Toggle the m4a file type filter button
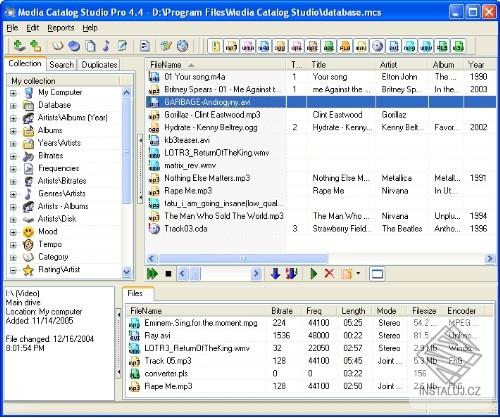The image size is (500, 418). point(264,46)
